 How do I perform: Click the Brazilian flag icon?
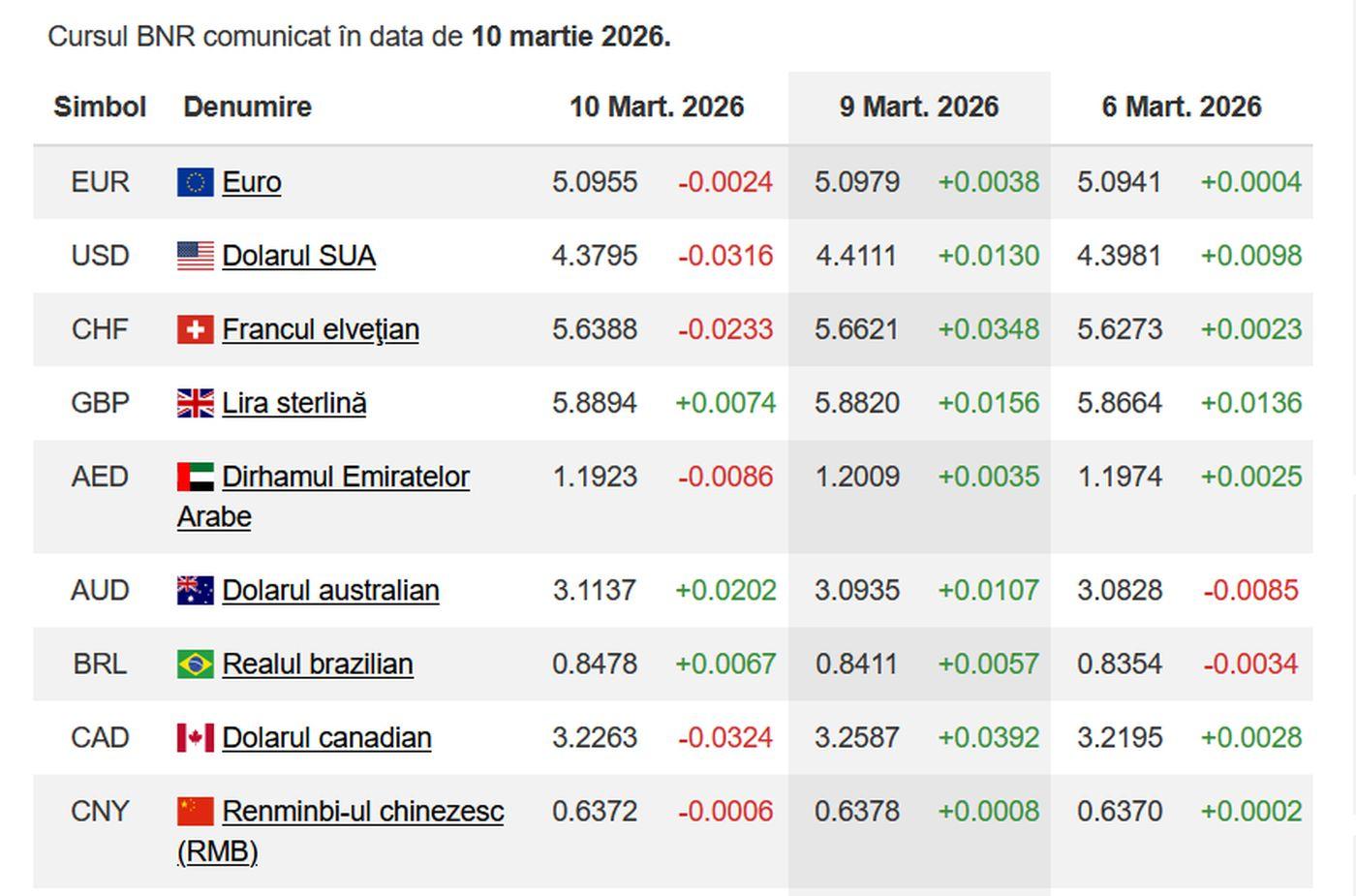point(195,664)
